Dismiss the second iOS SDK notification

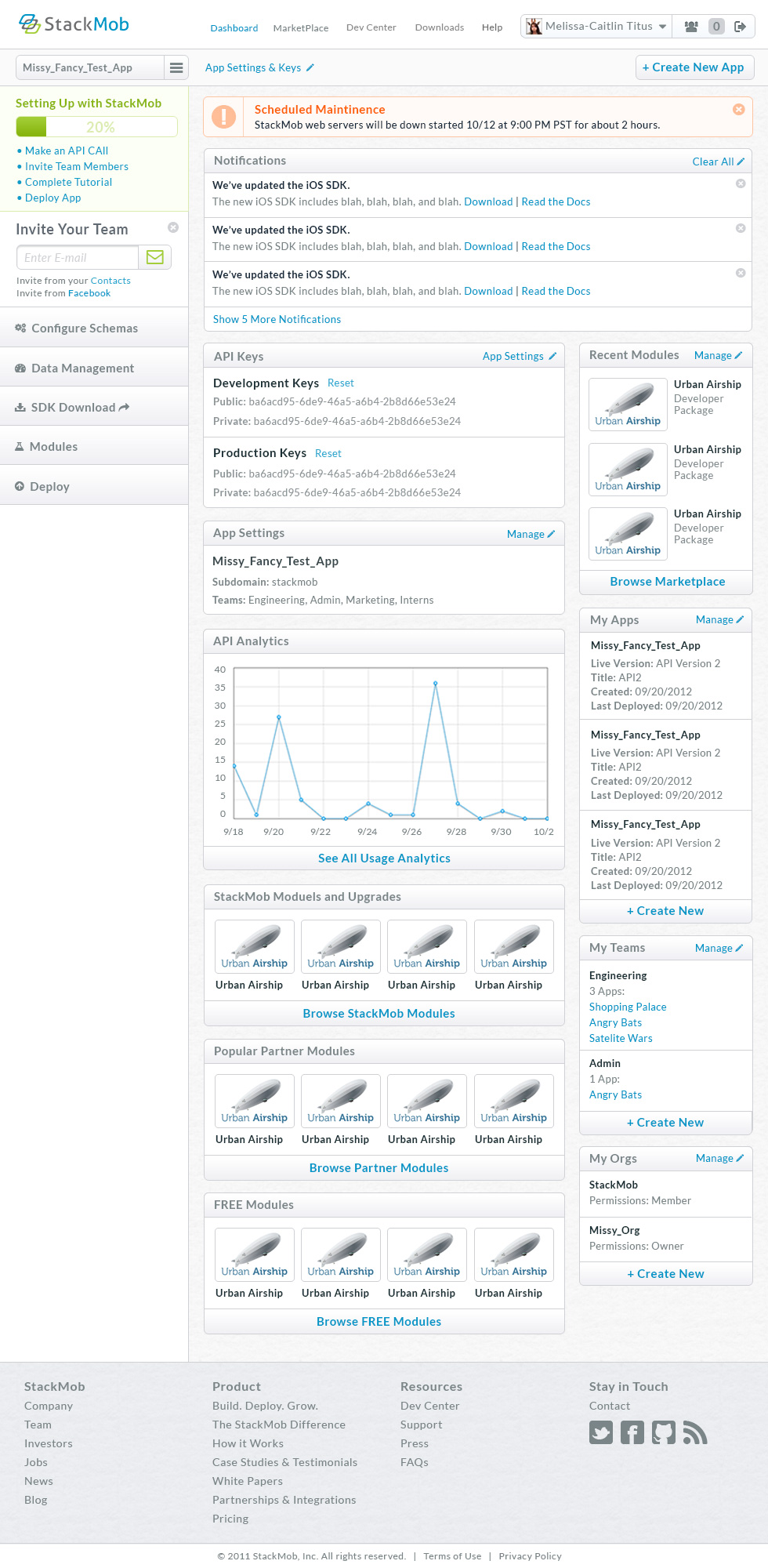click(x=741, y=228)
